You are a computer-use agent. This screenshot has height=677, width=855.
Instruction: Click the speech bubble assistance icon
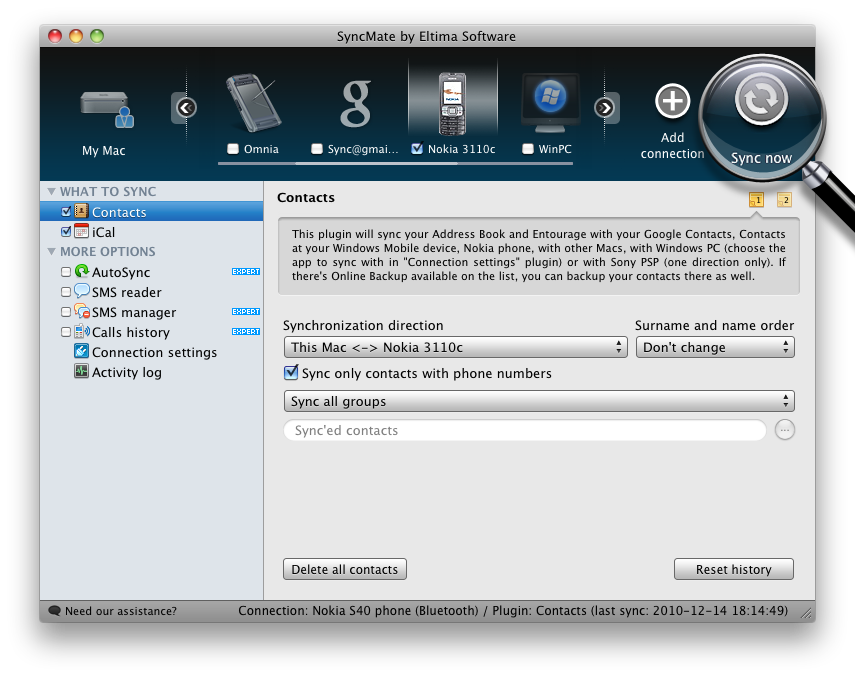tap(55, 610)
